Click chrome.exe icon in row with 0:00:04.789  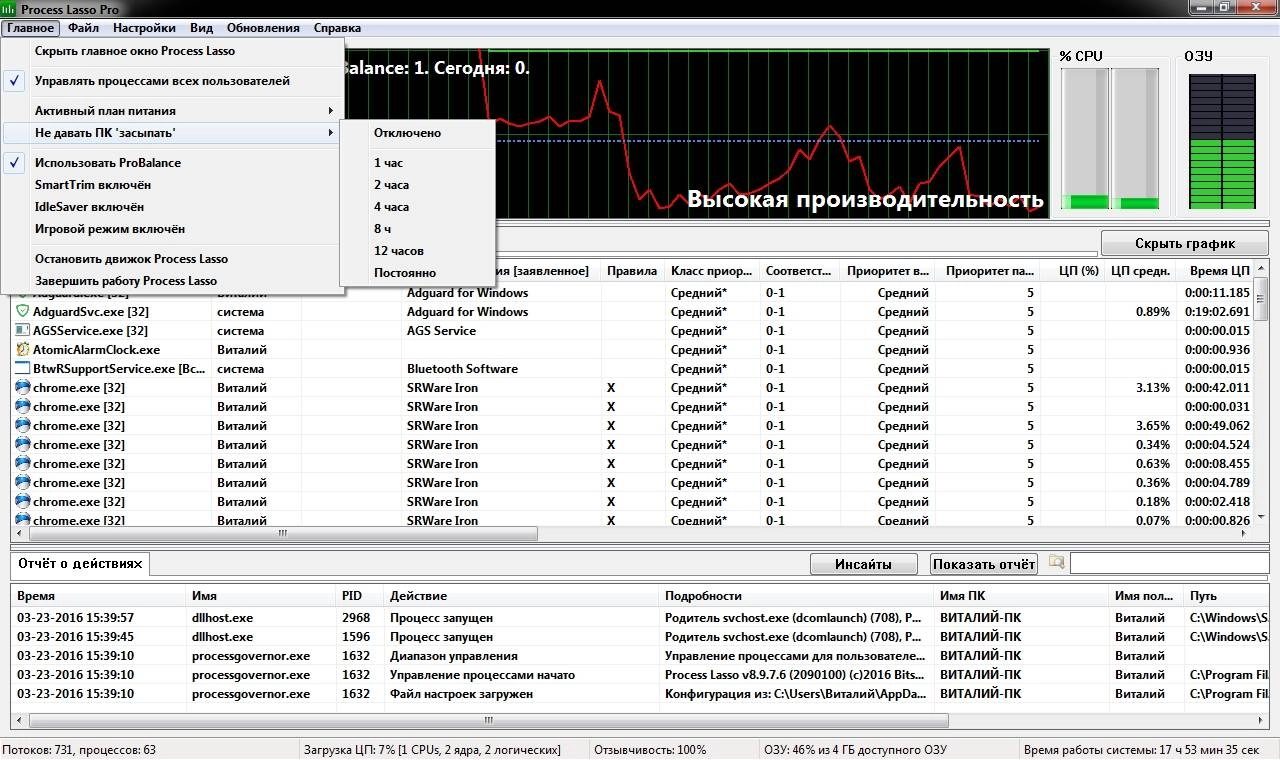pos(23,483)
